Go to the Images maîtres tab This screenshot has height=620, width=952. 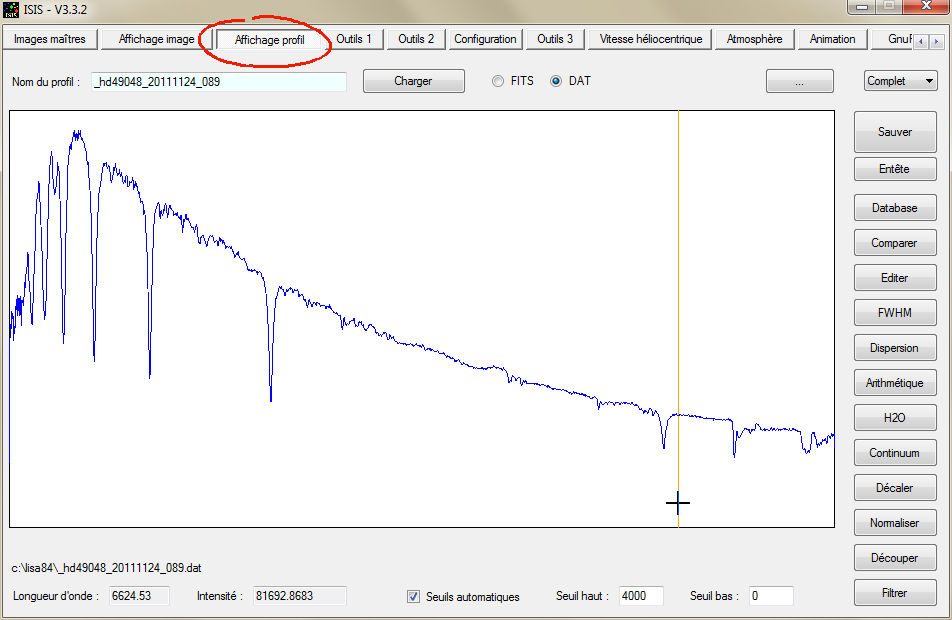point(50,39)
